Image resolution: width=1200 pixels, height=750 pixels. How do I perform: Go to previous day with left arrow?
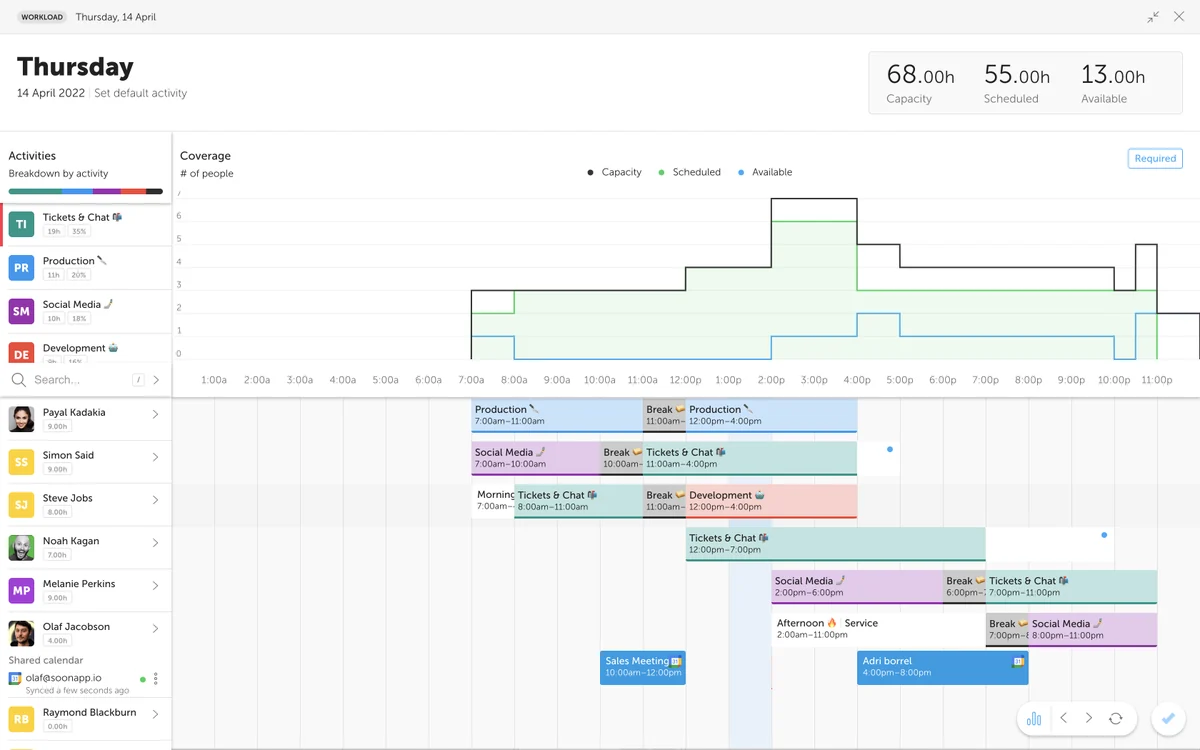point(1063,719)
